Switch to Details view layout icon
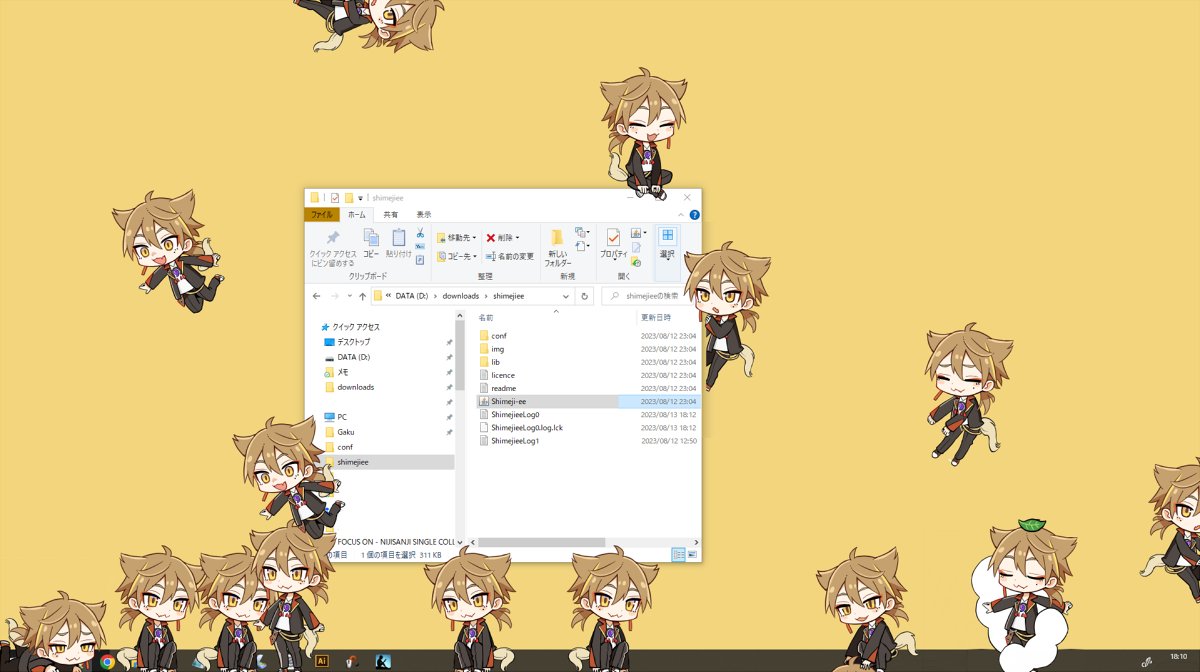This screenshot has width=1200, height=672. coord(678,554)
